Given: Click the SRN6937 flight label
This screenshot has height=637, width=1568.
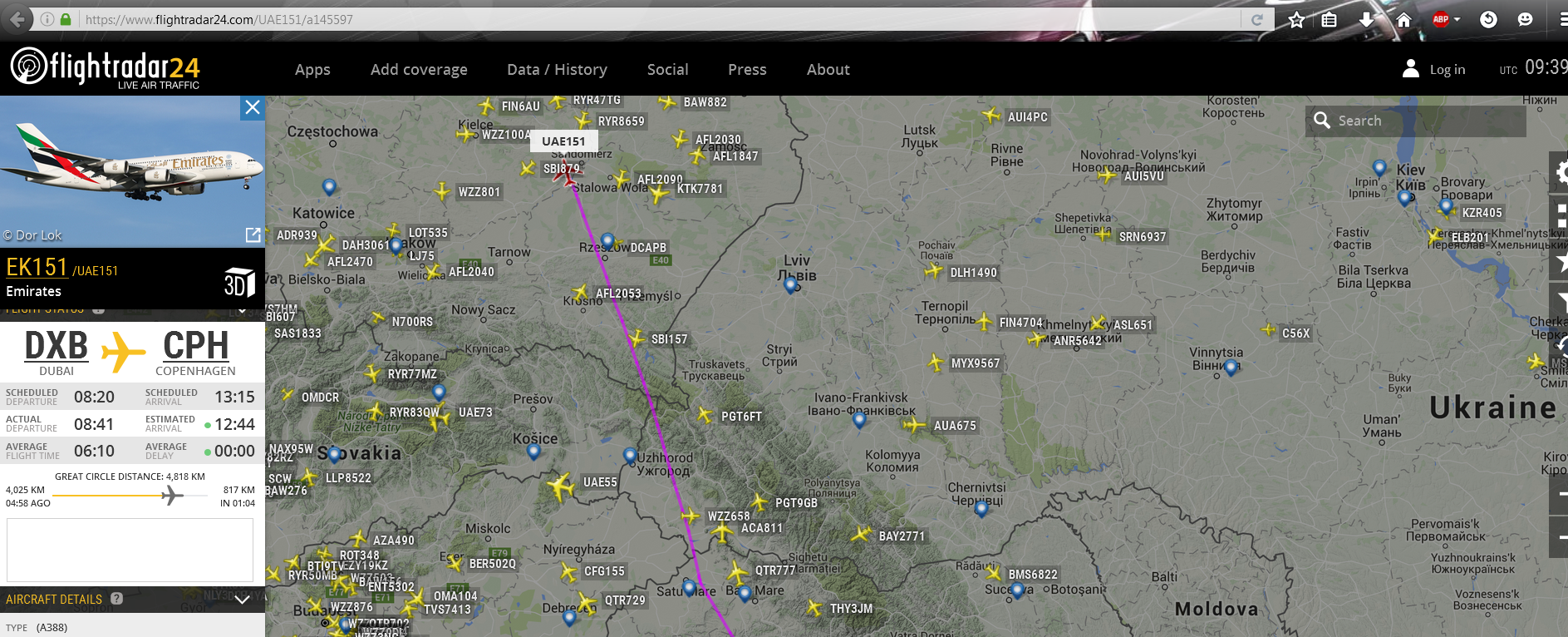Looking at the screenshot, I should [1143, 237].
